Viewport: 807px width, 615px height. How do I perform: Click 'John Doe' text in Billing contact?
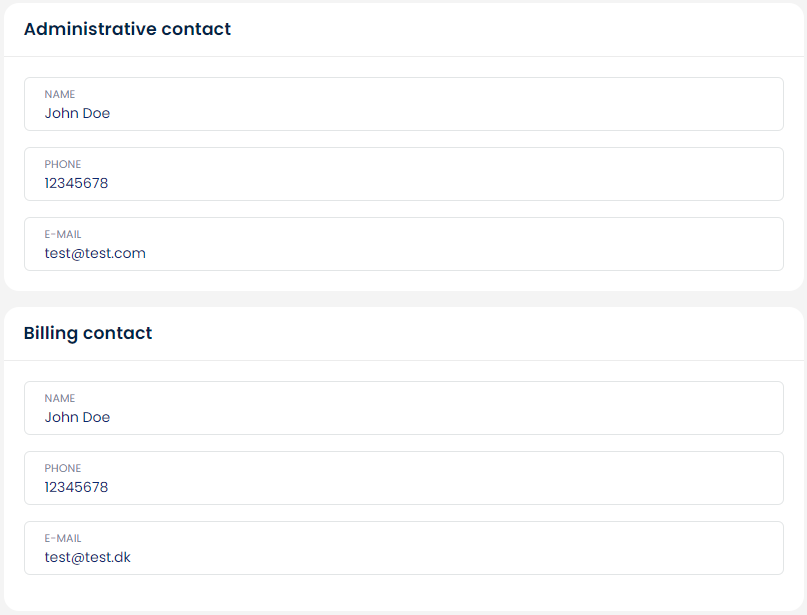pyautogui.click(x=77, y=418)
